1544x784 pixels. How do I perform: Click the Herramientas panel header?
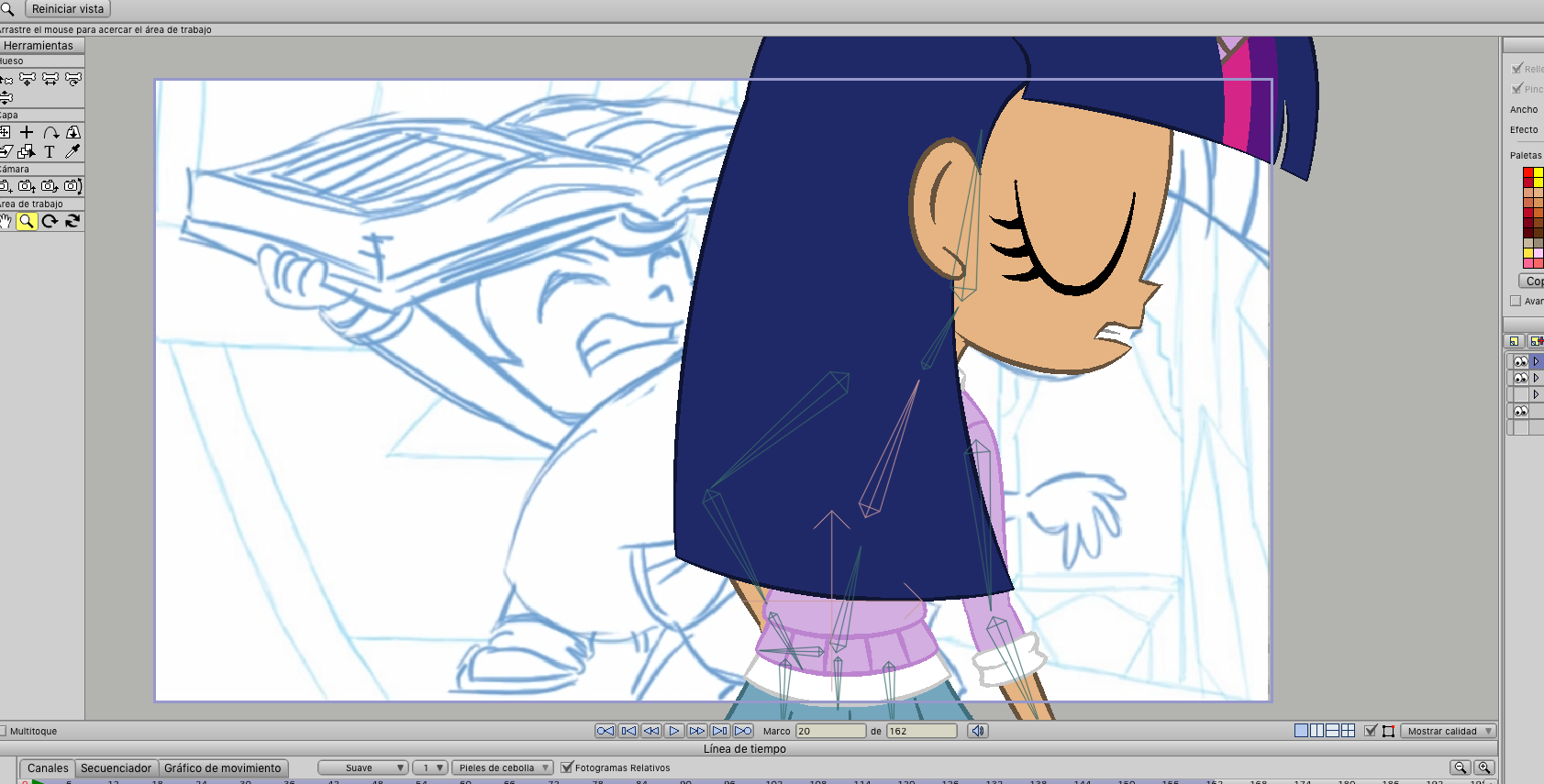42,45
